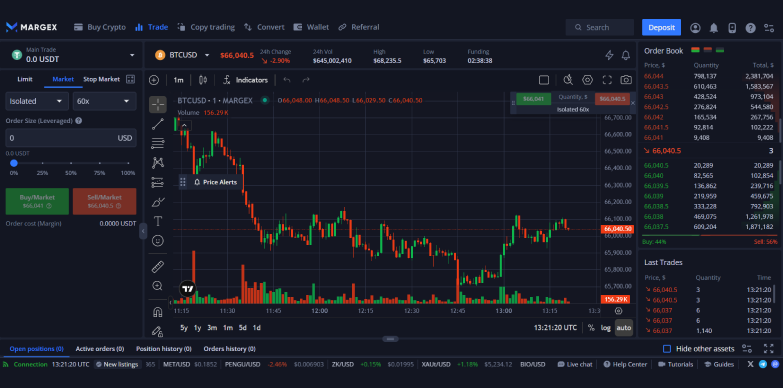
Task: Open the user account profile
Action: coord(695,27)
